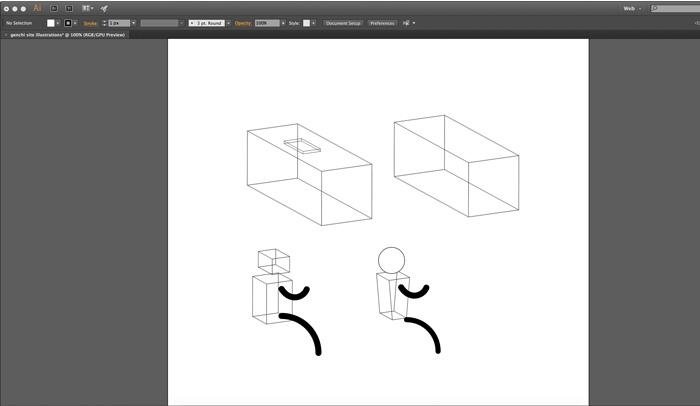
Task: Close the genchi site illustrations tab
Action: pyautogui.click(x=6, y=34)
